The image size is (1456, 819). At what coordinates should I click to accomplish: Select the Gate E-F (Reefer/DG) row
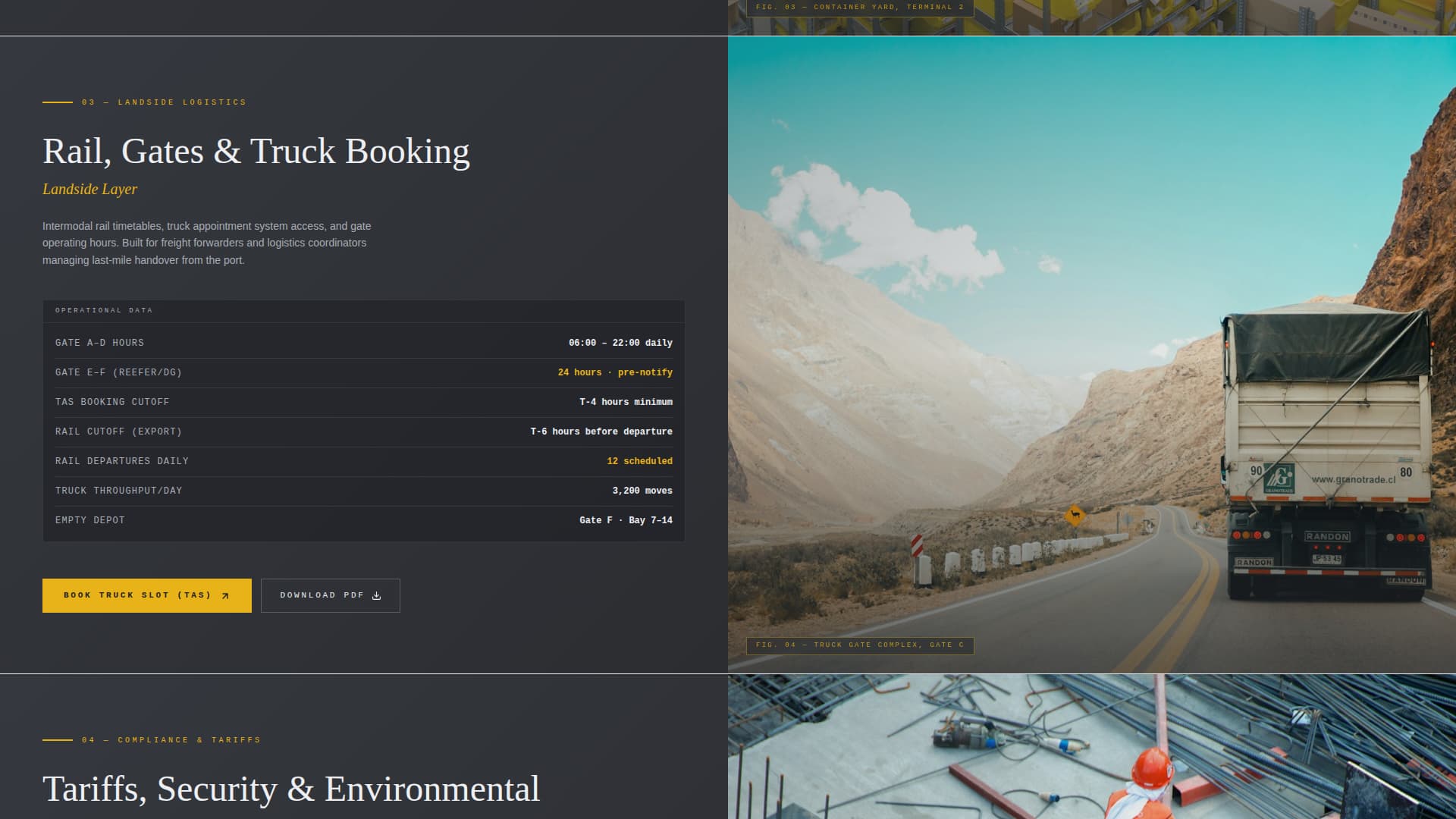coord(363,372)
